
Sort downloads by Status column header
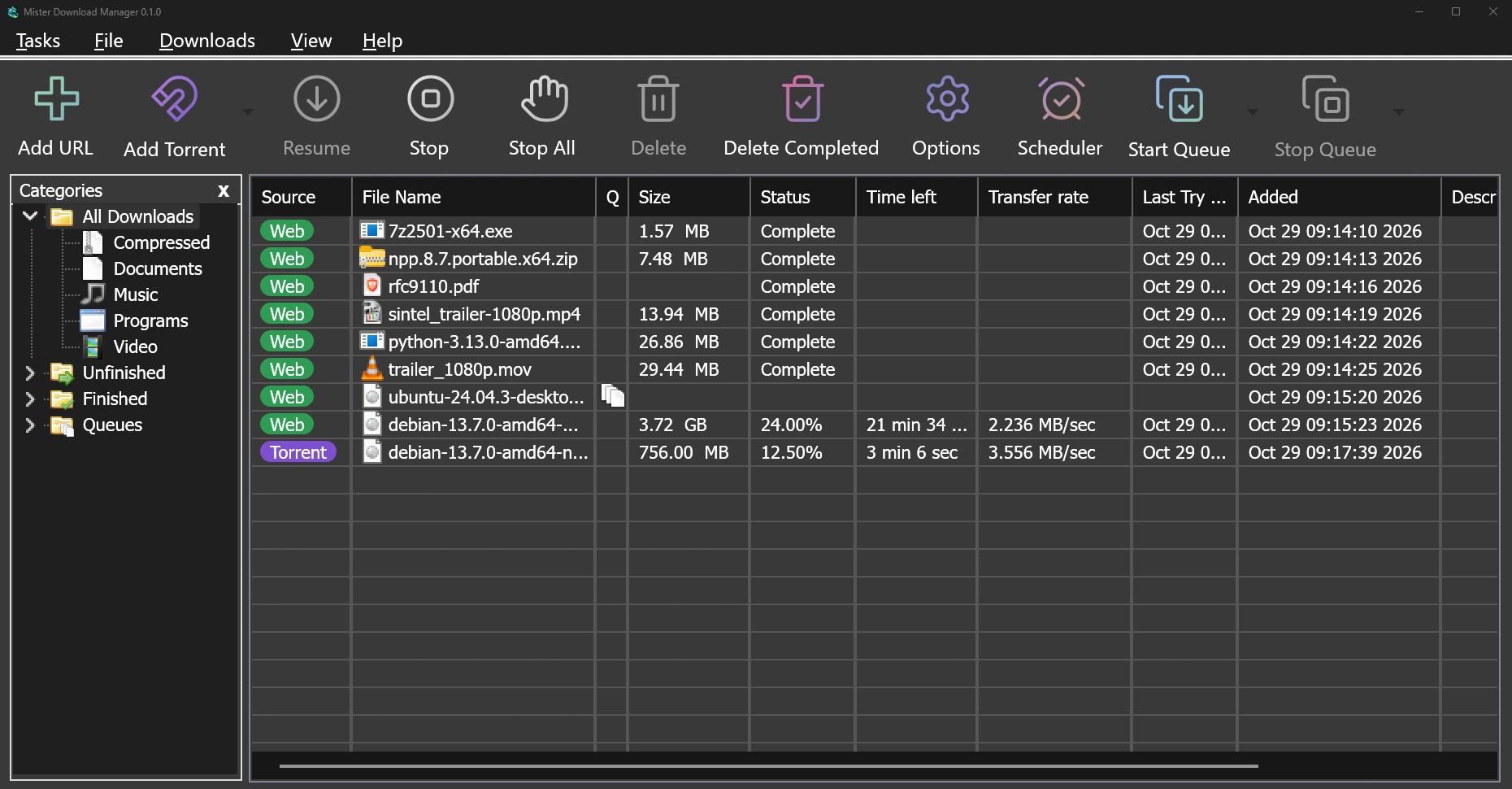coord(803,197)
